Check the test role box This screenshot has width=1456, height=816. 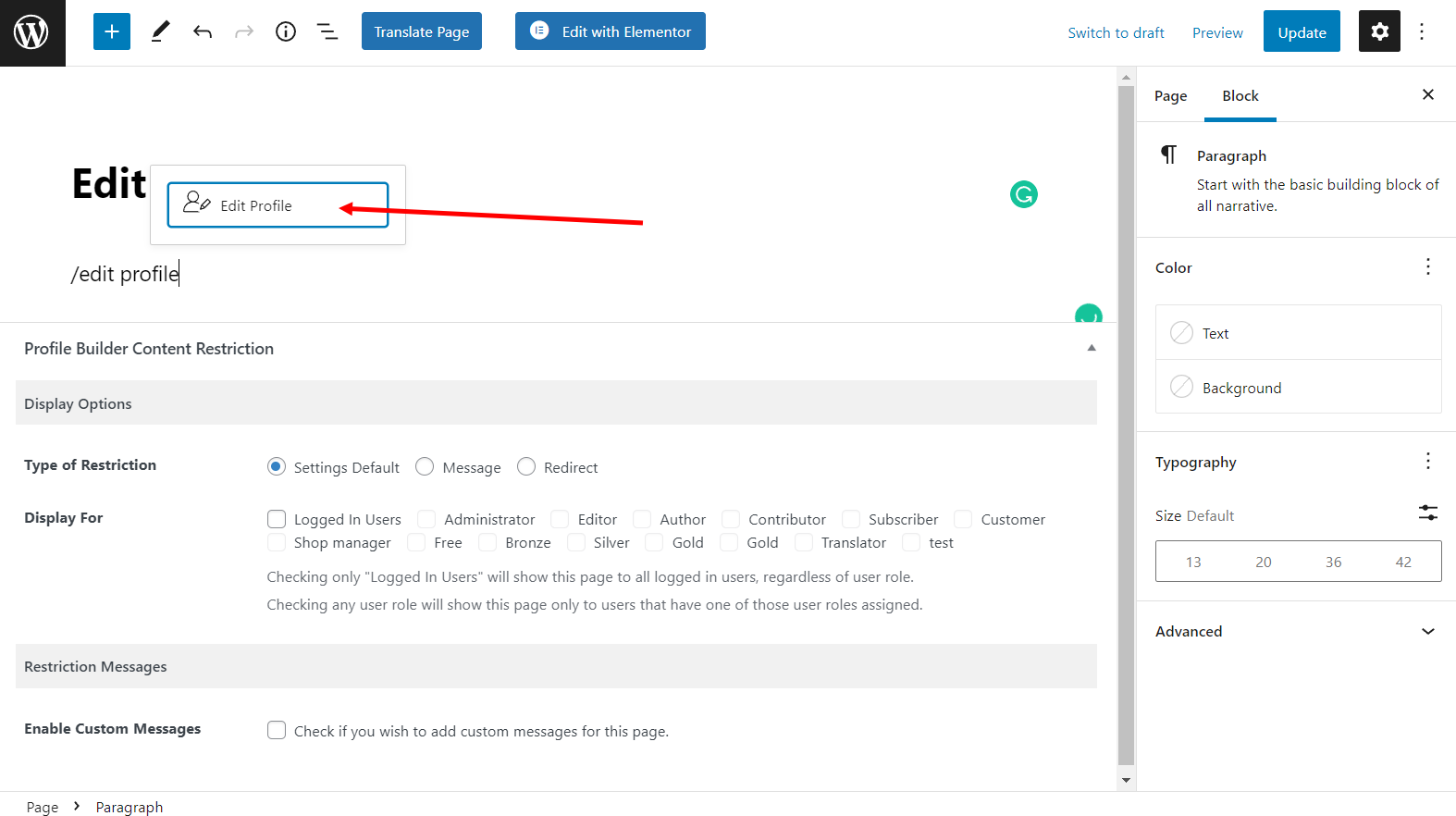[x=911, y=541]
